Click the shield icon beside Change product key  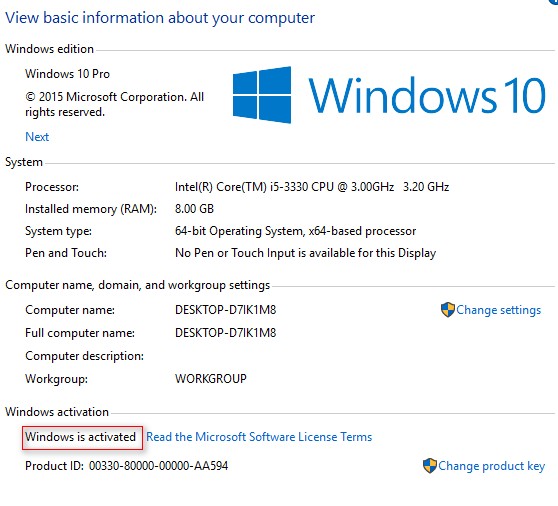click(430, 465)
